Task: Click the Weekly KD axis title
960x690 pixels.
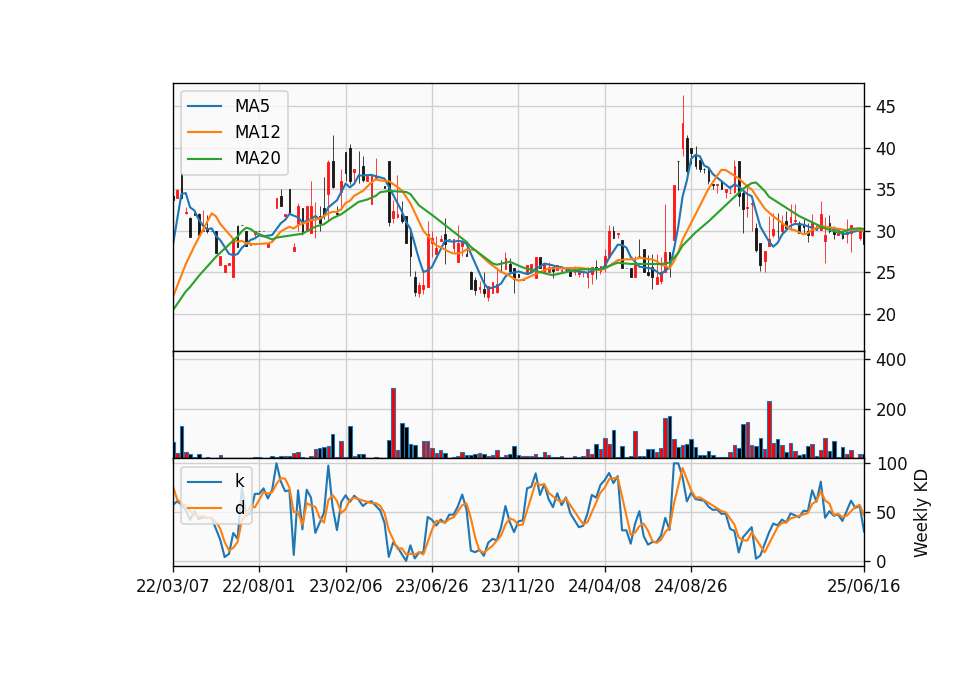Action: (x=921, y=513)
